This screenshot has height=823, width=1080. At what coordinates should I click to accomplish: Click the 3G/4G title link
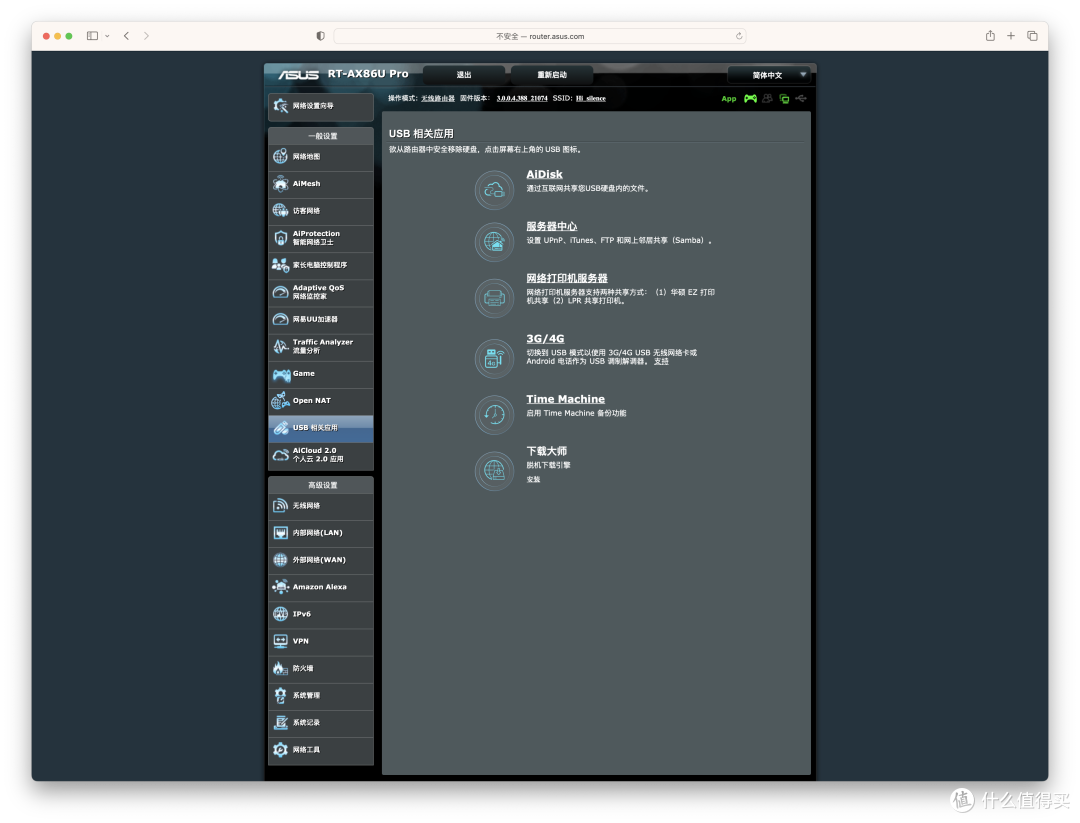click(546, 339)
